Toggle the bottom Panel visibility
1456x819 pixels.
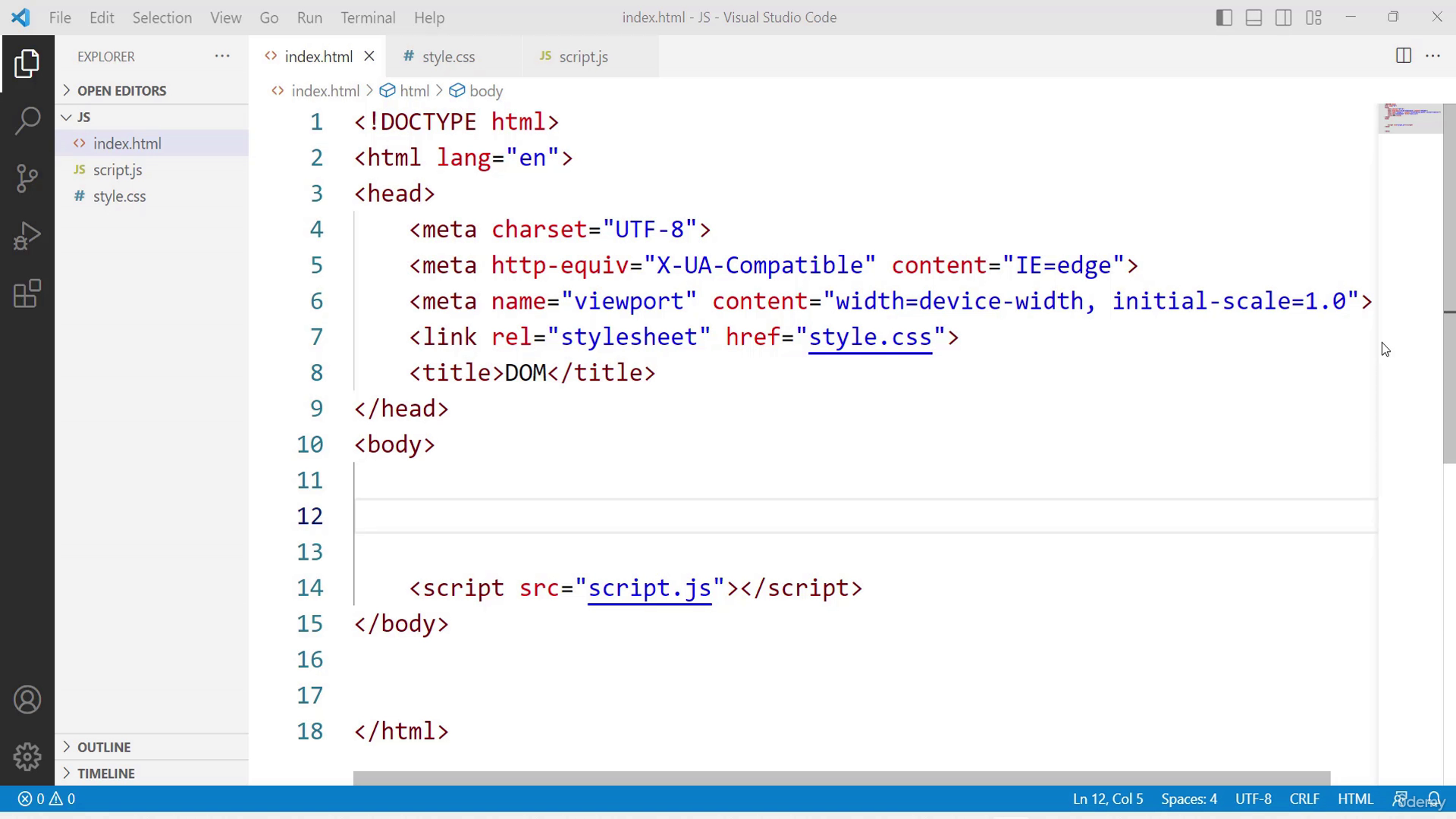[x=1254, y=17]
